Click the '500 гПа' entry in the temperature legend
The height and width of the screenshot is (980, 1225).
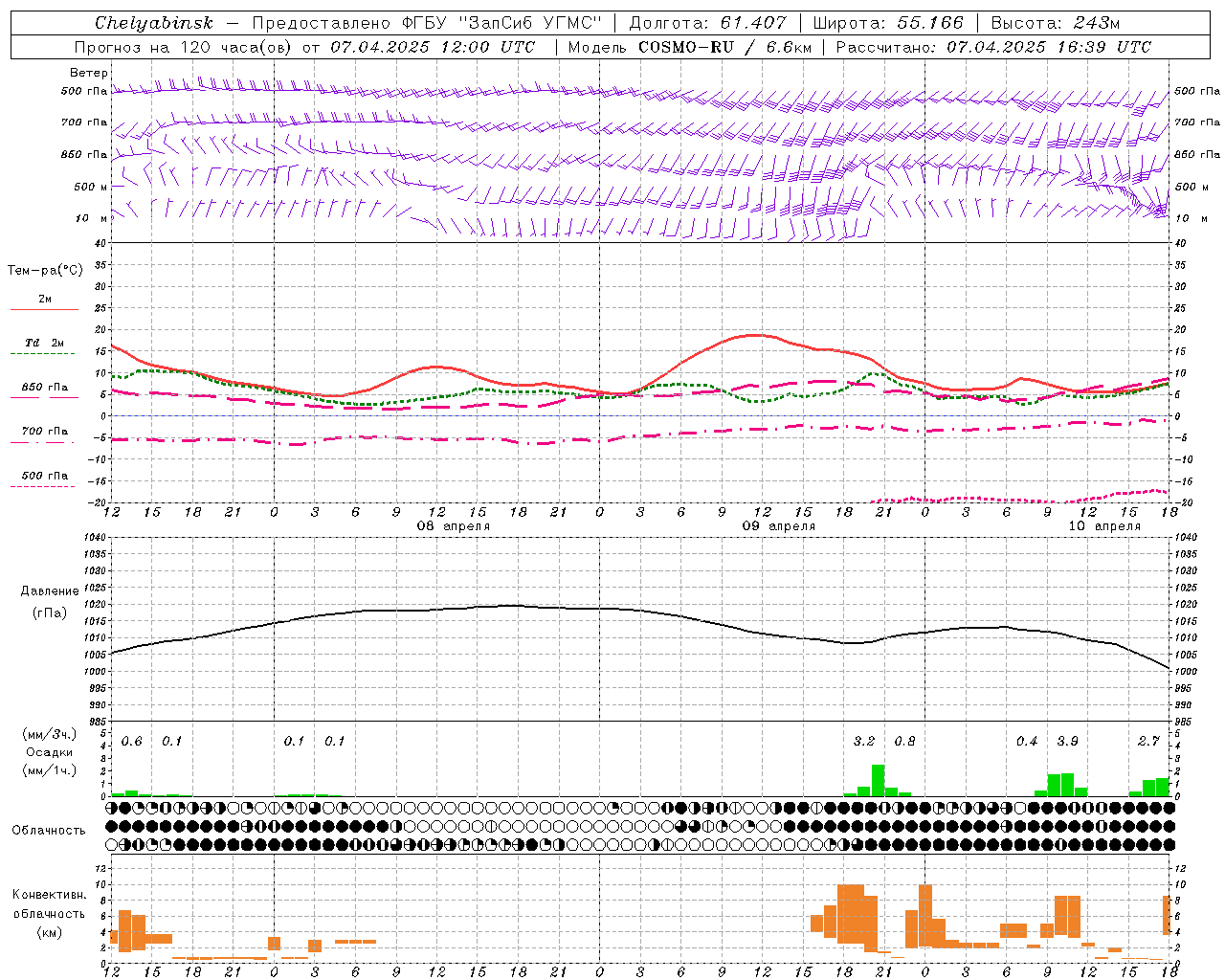pos(45,476)
